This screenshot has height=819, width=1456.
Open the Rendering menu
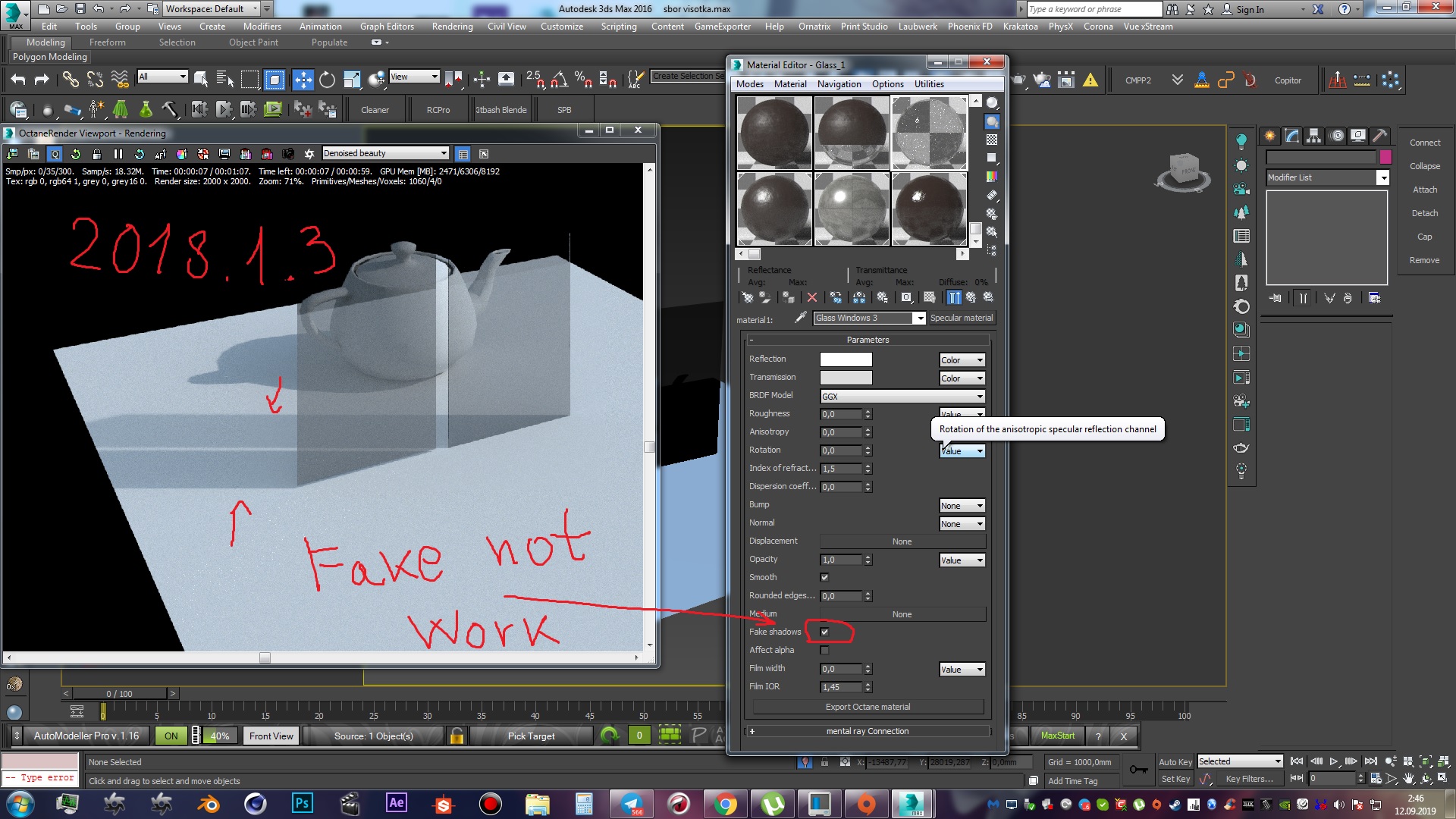click(452, 27)
